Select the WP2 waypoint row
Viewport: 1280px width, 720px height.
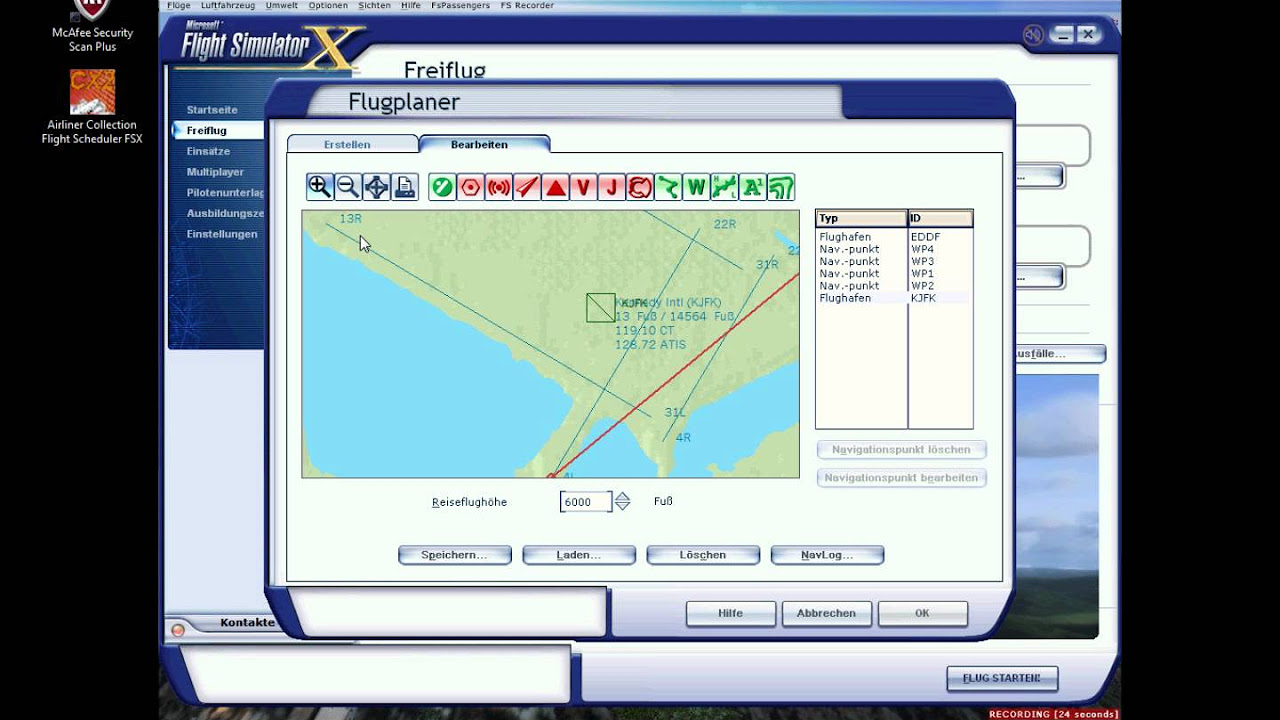pyautogui.click(x=894, y=286)
